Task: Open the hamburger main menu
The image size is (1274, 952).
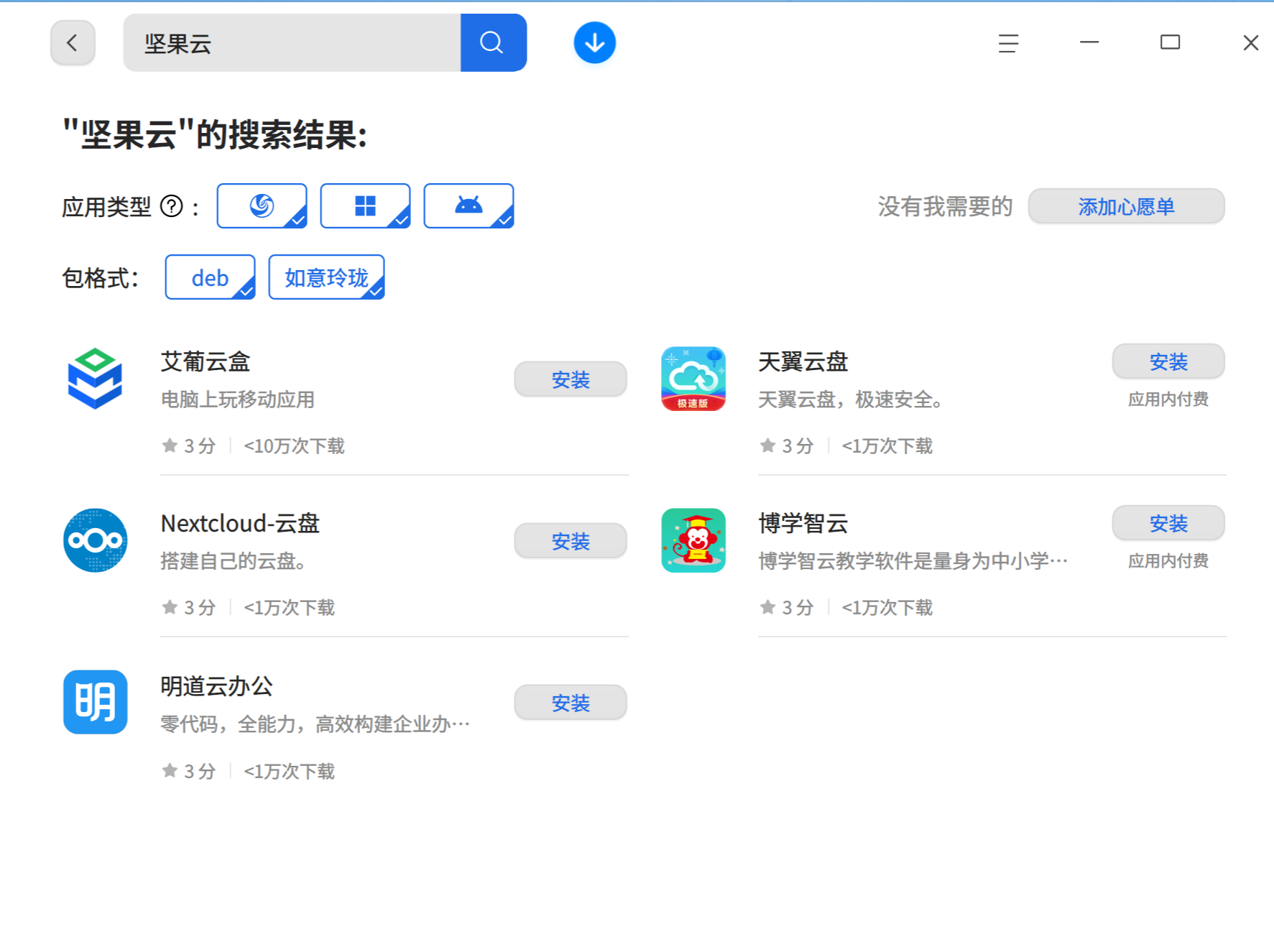Action: click(x=1008, y=43)
